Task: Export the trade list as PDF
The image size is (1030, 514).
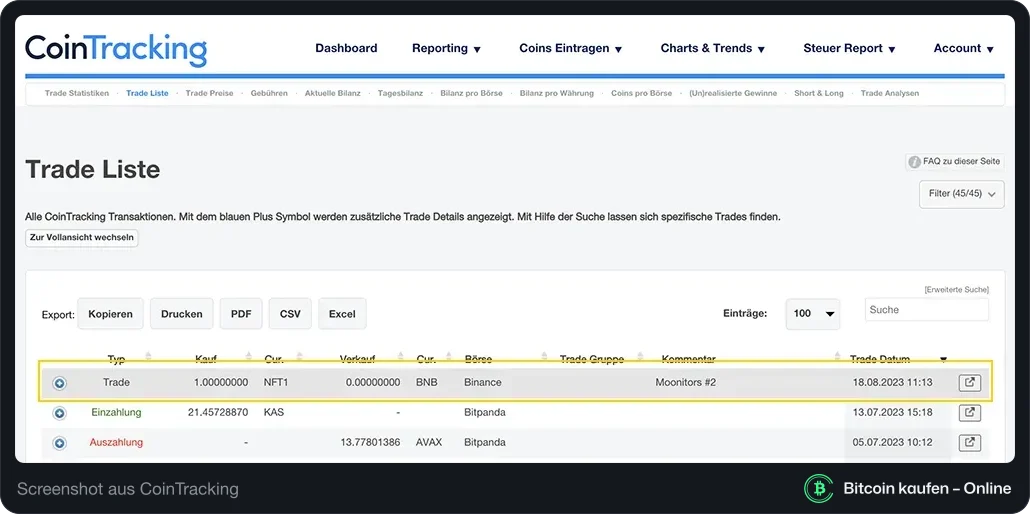Action: pyautogui.click(x=241, y=314)
